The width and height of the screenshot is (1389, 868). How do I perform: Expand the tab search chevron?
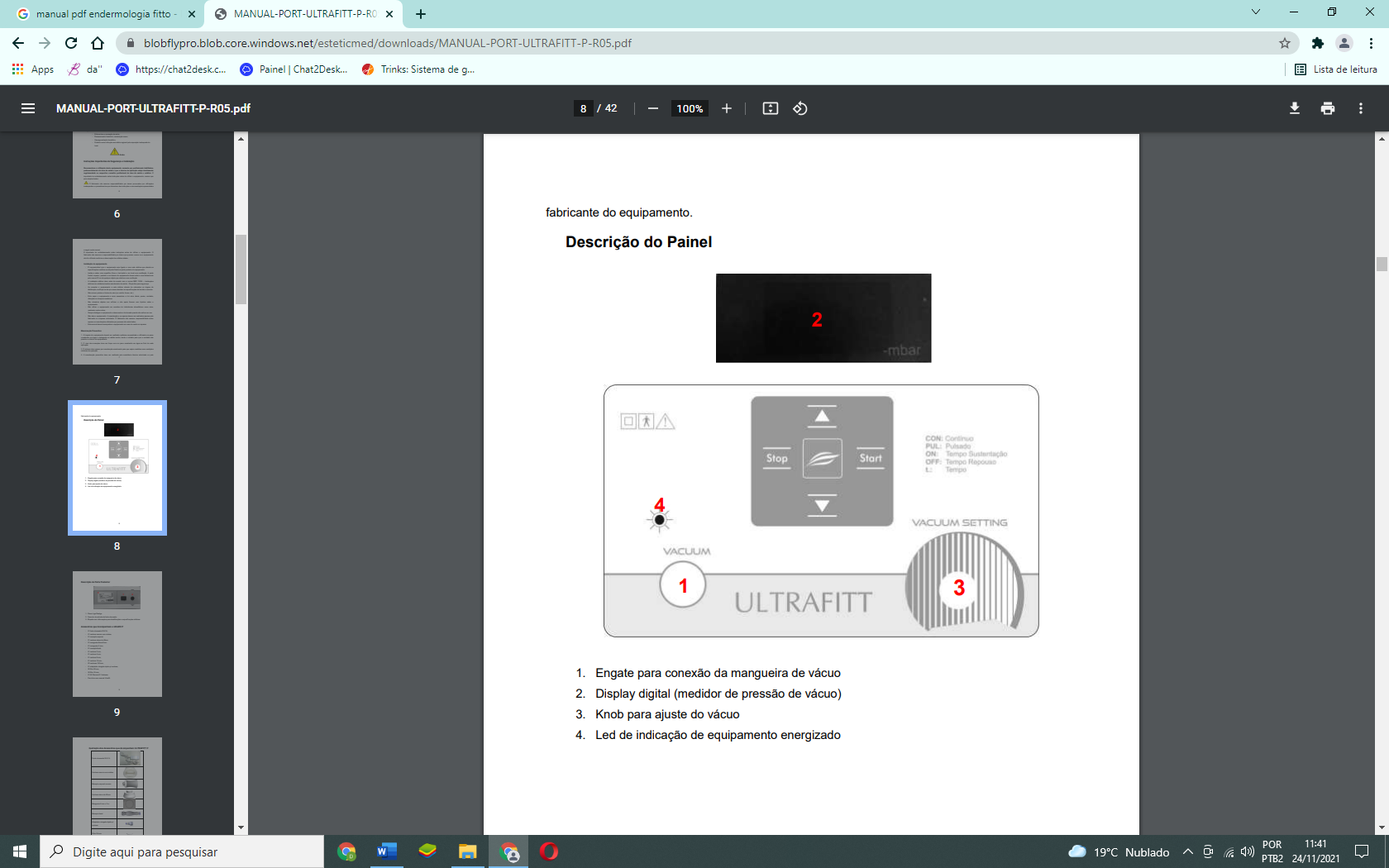1256,12
